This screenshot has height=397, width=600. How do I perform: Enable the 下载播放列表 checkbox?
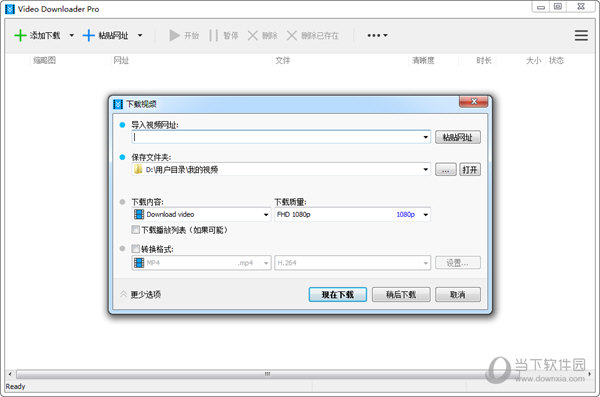click(x=135, y=229)
